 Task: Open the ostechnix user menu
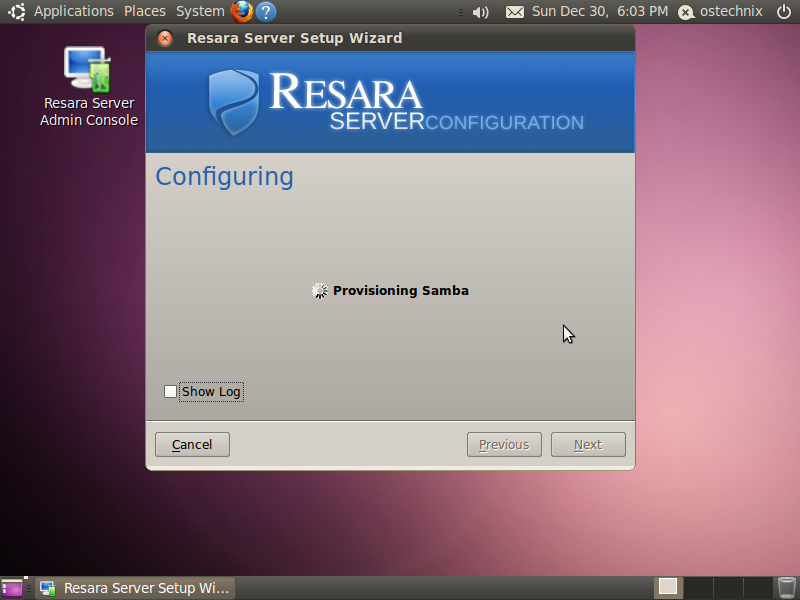coord(720,11)
